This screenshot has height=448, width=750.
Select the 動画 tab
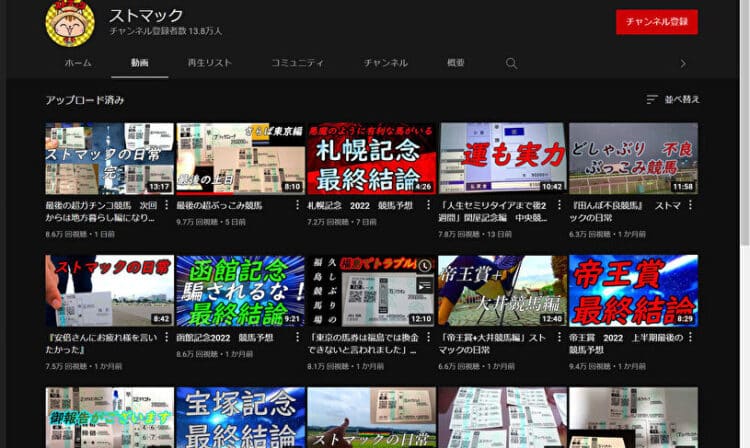pyautogui.click(x=139, y=63)
